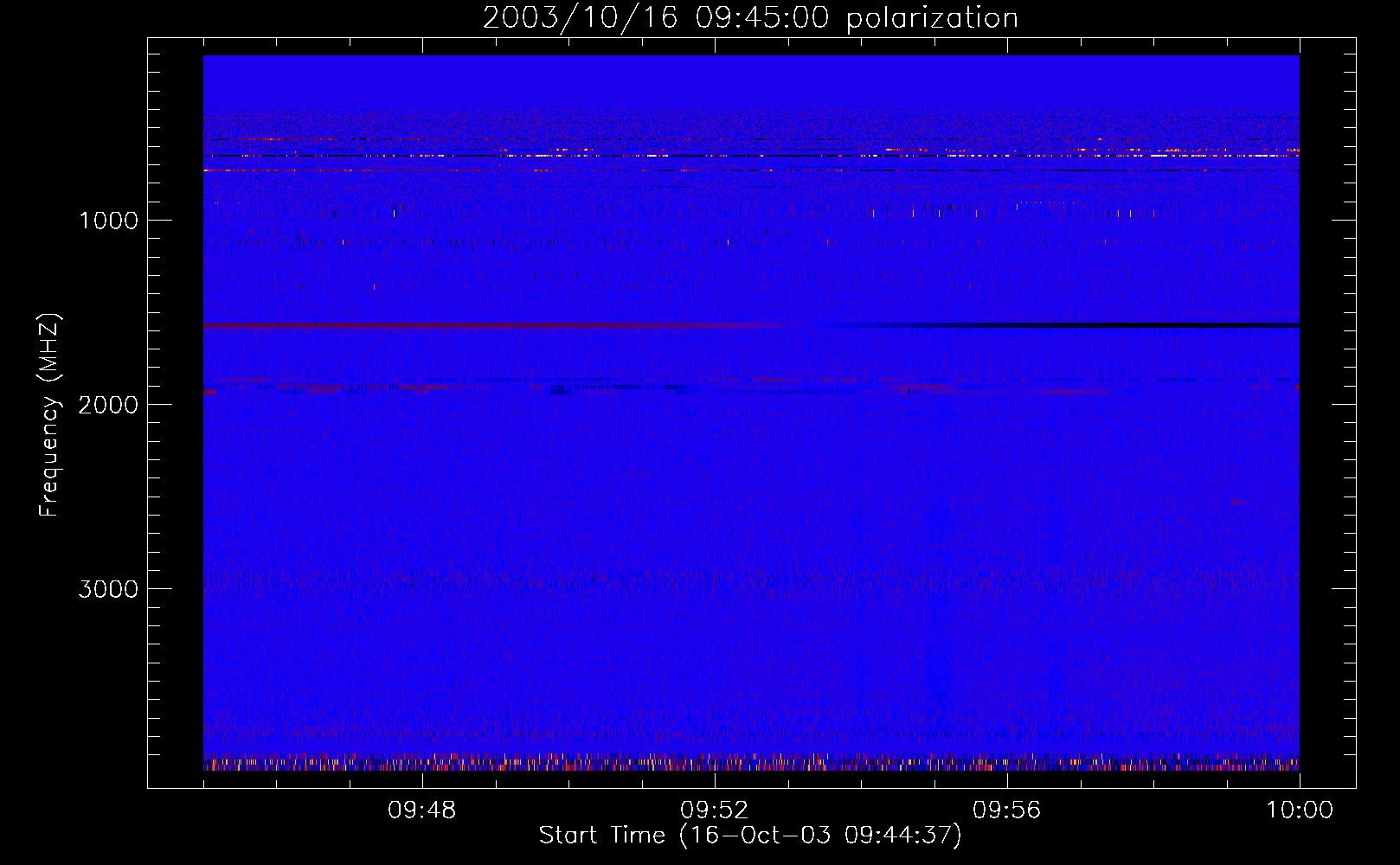Click the bright yellow-orange interference line near 650 MHz
The width and height of the screenshot is (1400, 865).
751,156
